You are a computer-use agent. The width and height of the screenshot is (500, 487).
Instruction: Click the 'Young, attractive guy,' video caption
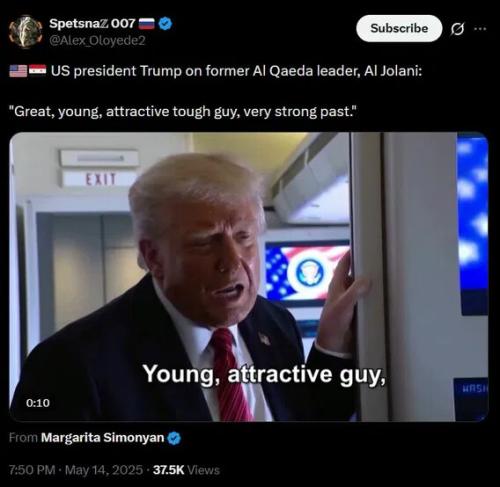tap(265, 375)
